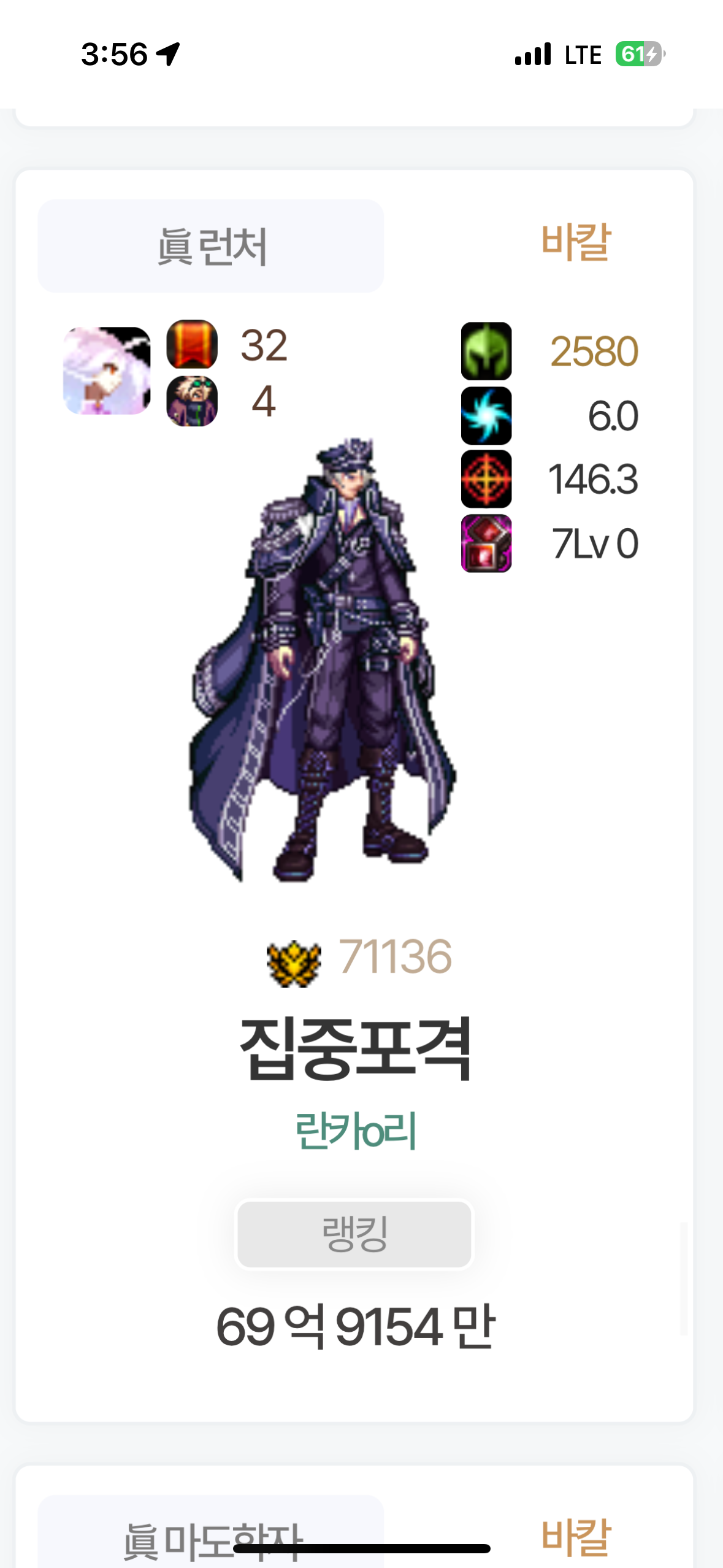This screenshot has height=1568, width=723.
Task: Open the 랭킹 ranking button
Action: (x=354, y=1234)
